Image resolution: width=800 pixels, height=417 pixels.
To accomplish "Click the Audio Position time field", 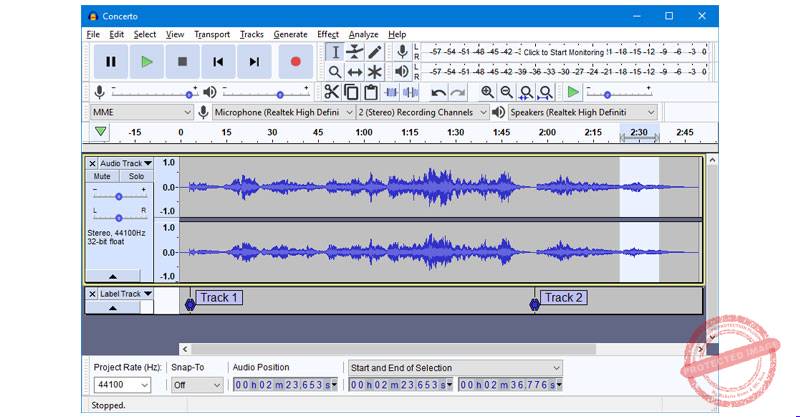I will tap(285, 385).
